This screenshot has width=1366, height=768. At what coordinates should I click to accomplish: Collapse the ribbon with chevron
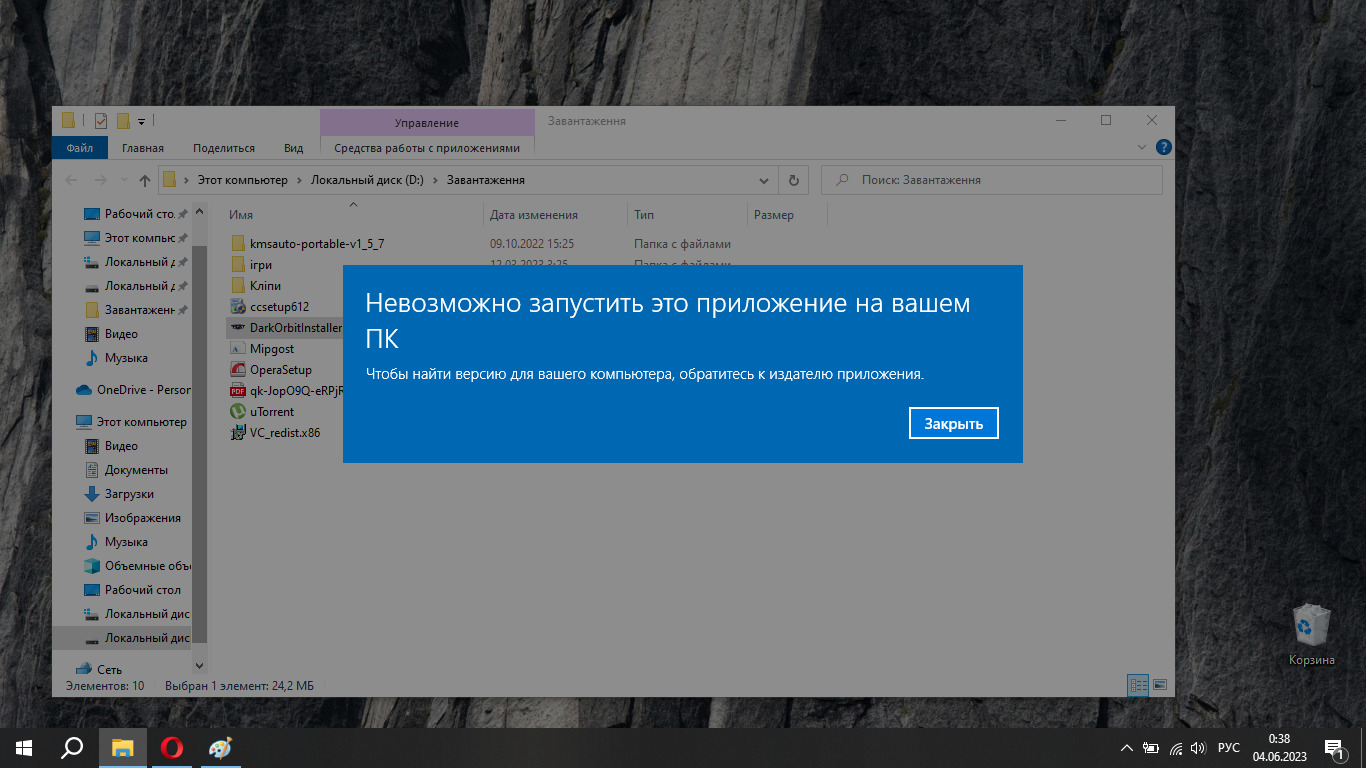[1143, 147]
